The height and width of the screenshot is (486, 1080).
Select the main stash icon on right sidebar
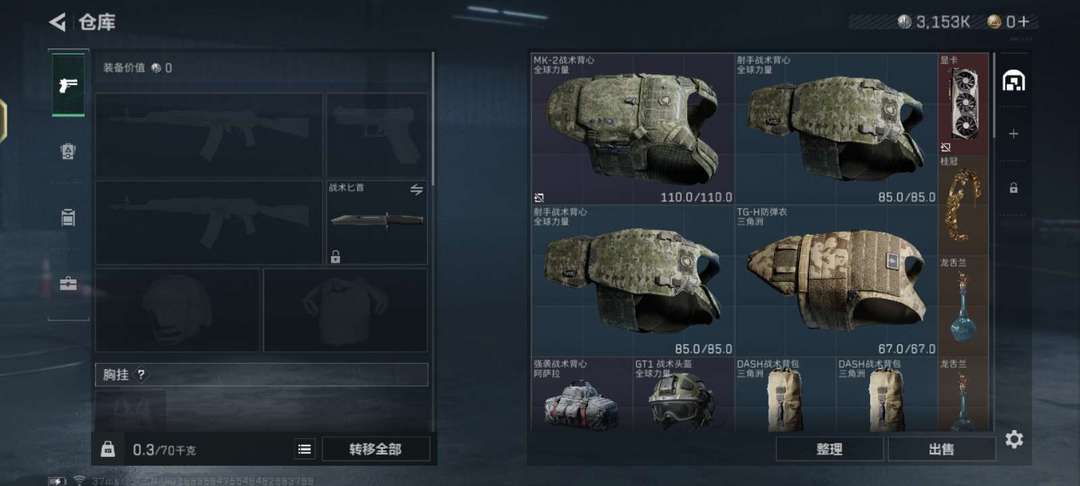1013,81
